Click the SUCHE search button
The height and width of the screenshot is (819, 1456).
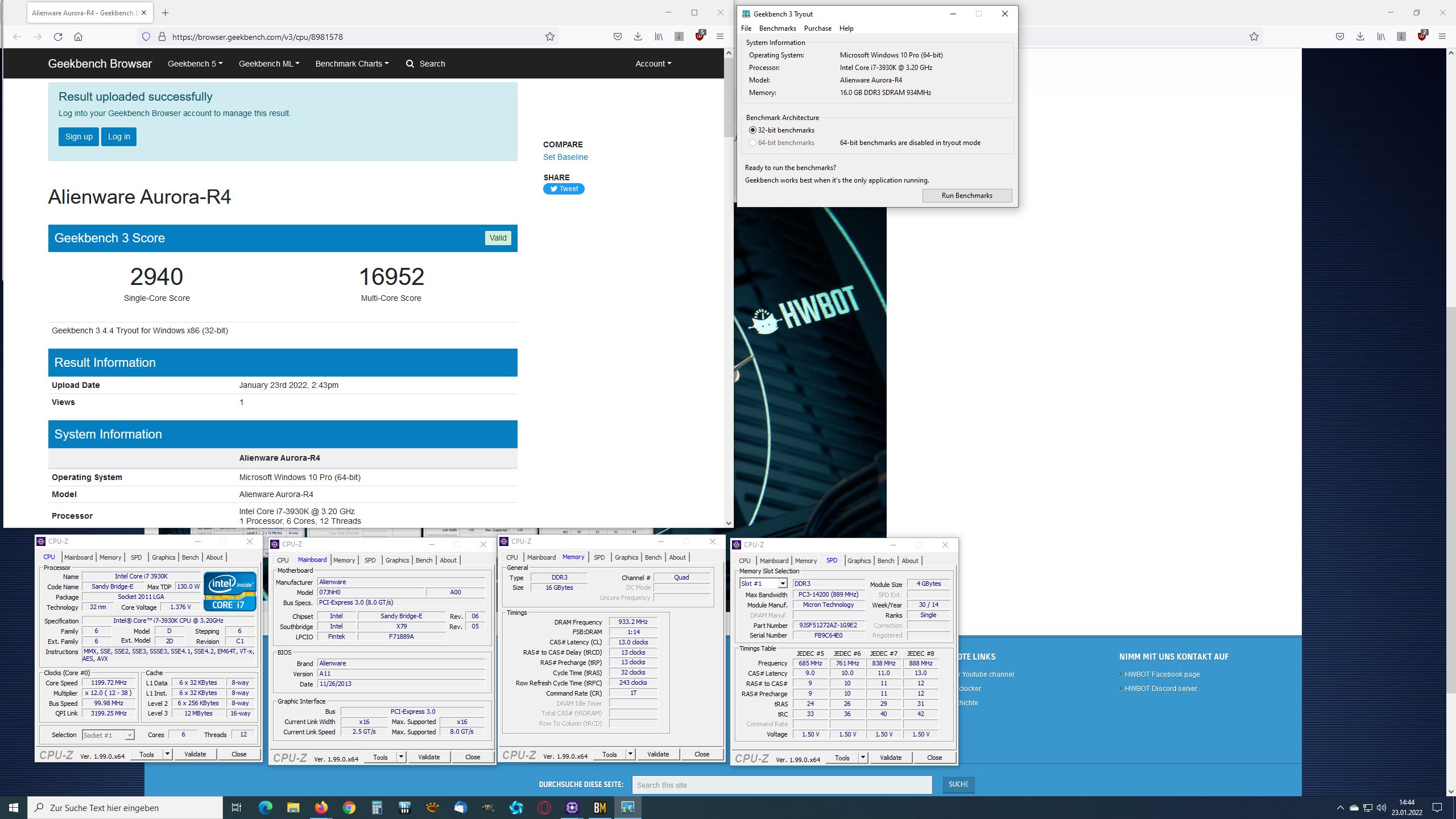pos(958,784)
